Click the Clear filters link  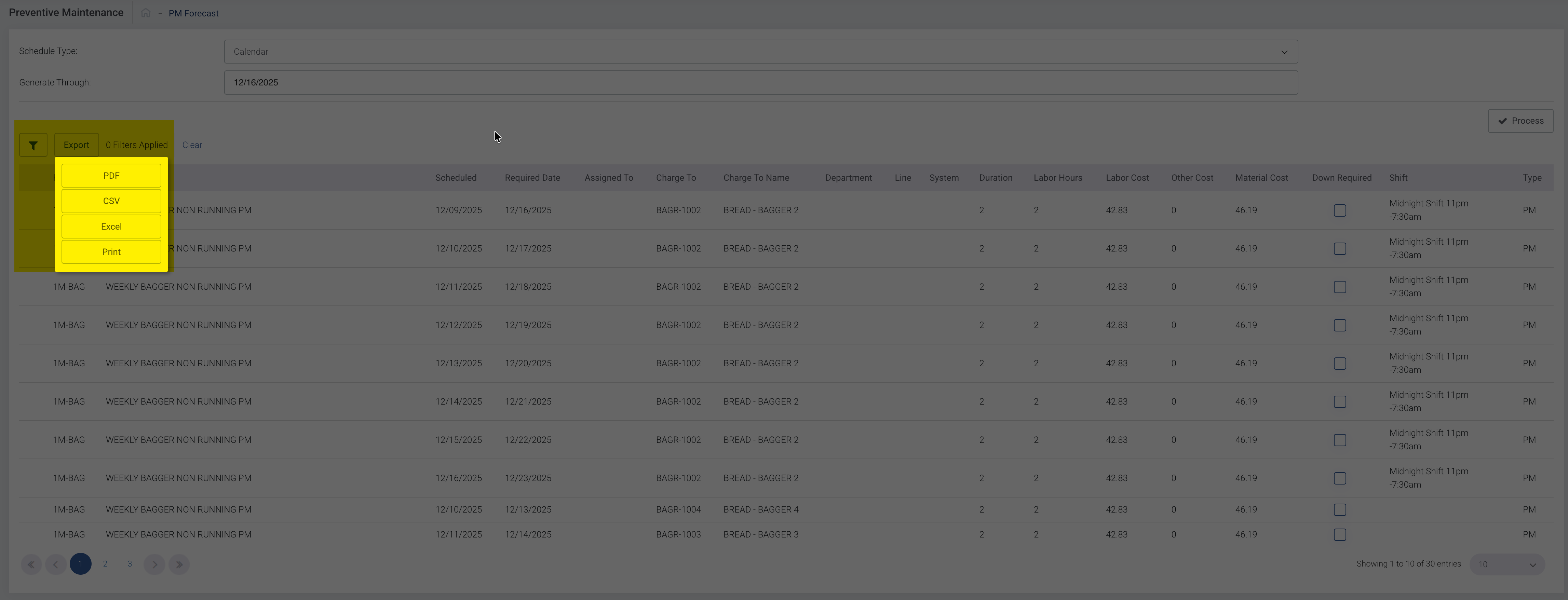point(192,146)
